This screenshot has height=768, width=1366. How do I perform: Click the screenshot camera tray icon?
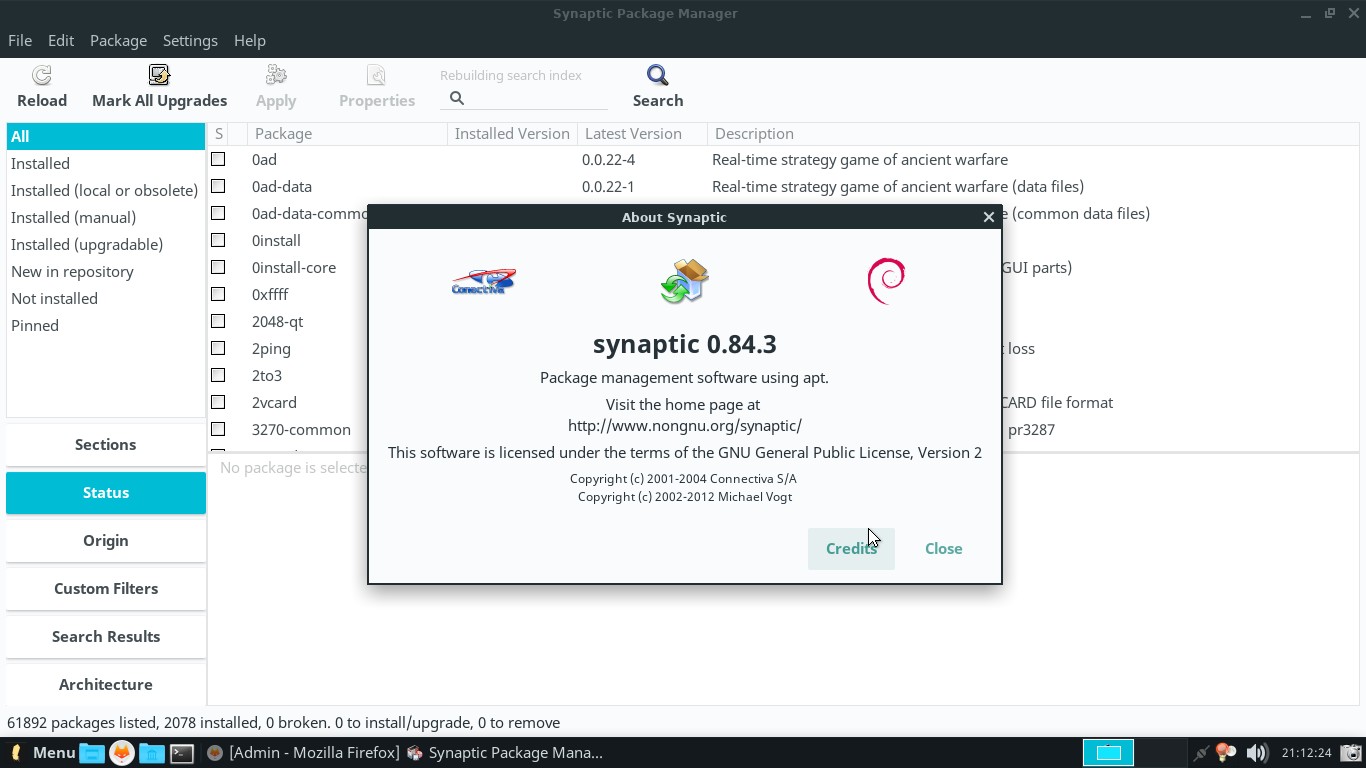click(x=1350, y=753)
